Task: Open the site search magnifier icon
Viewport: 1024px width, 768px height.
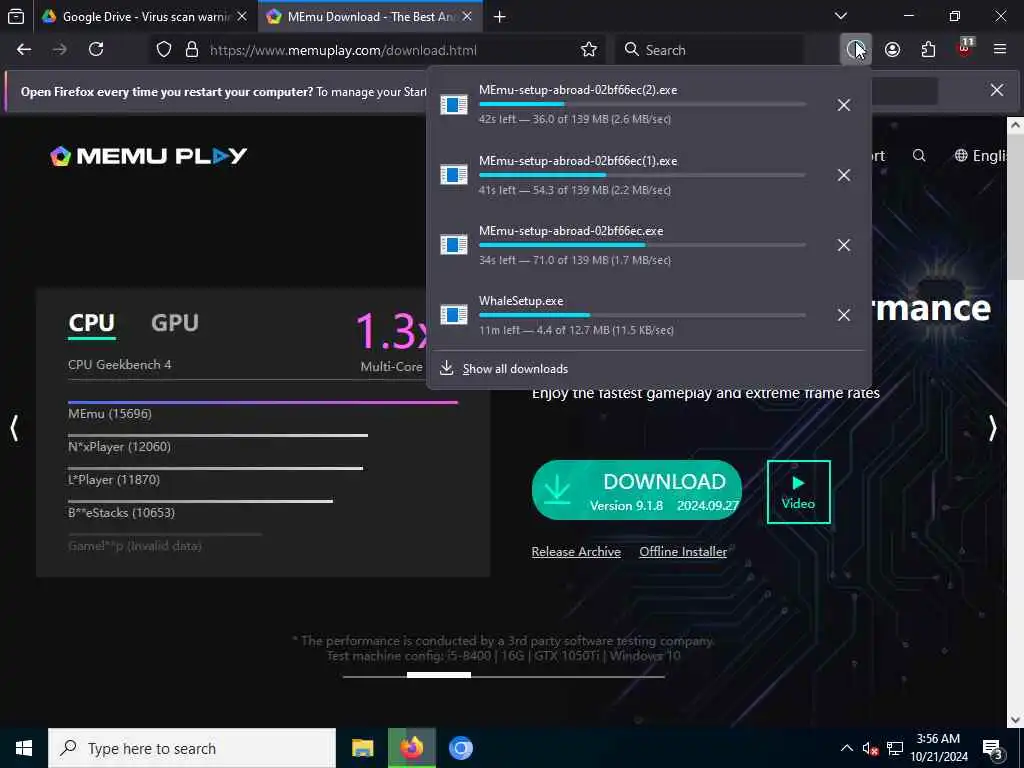Action: [x=919, y=155]
